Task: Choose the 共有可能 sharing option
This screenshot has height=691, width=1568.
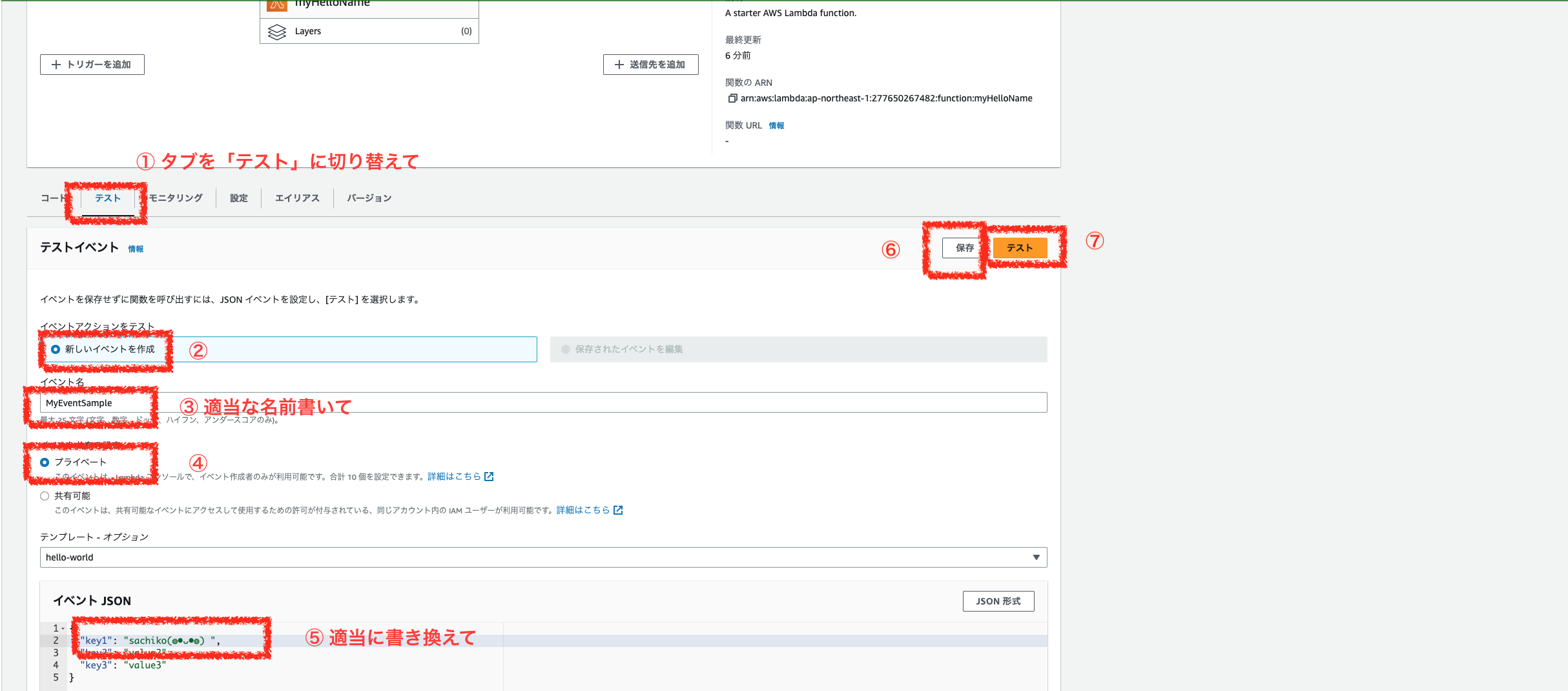Action: coord(45,496)
